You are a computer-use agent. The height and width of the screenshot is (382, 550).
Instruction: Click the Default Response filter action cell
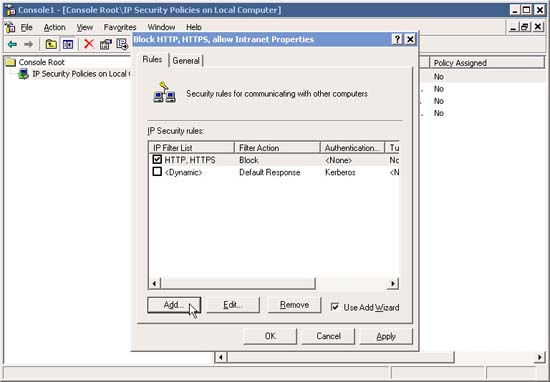tap(269, 172)
